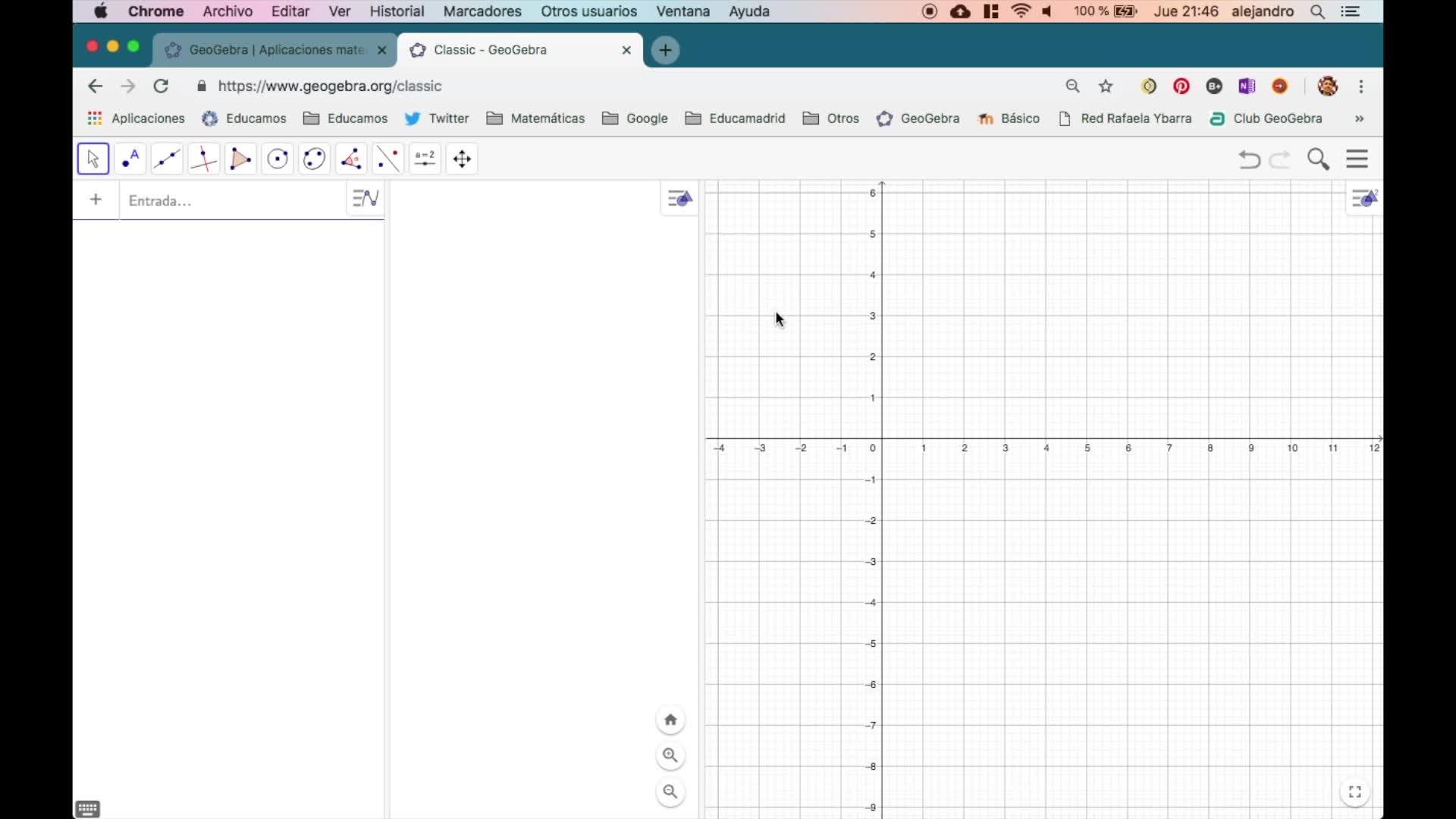Select the Point tool

[130, 159]
